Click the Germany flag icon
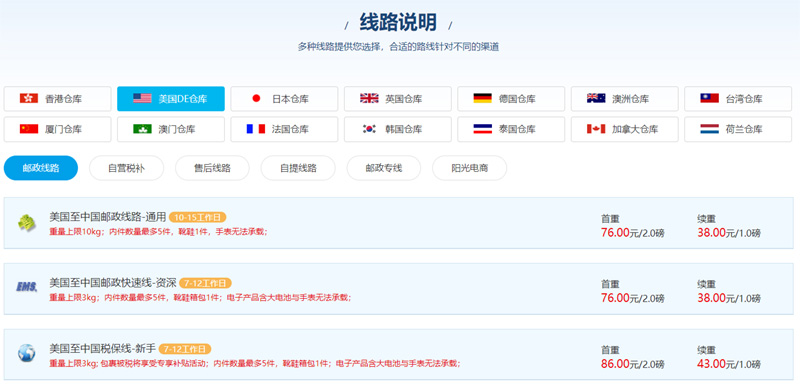This screenshot has height=392, width=800. [482, 98]
